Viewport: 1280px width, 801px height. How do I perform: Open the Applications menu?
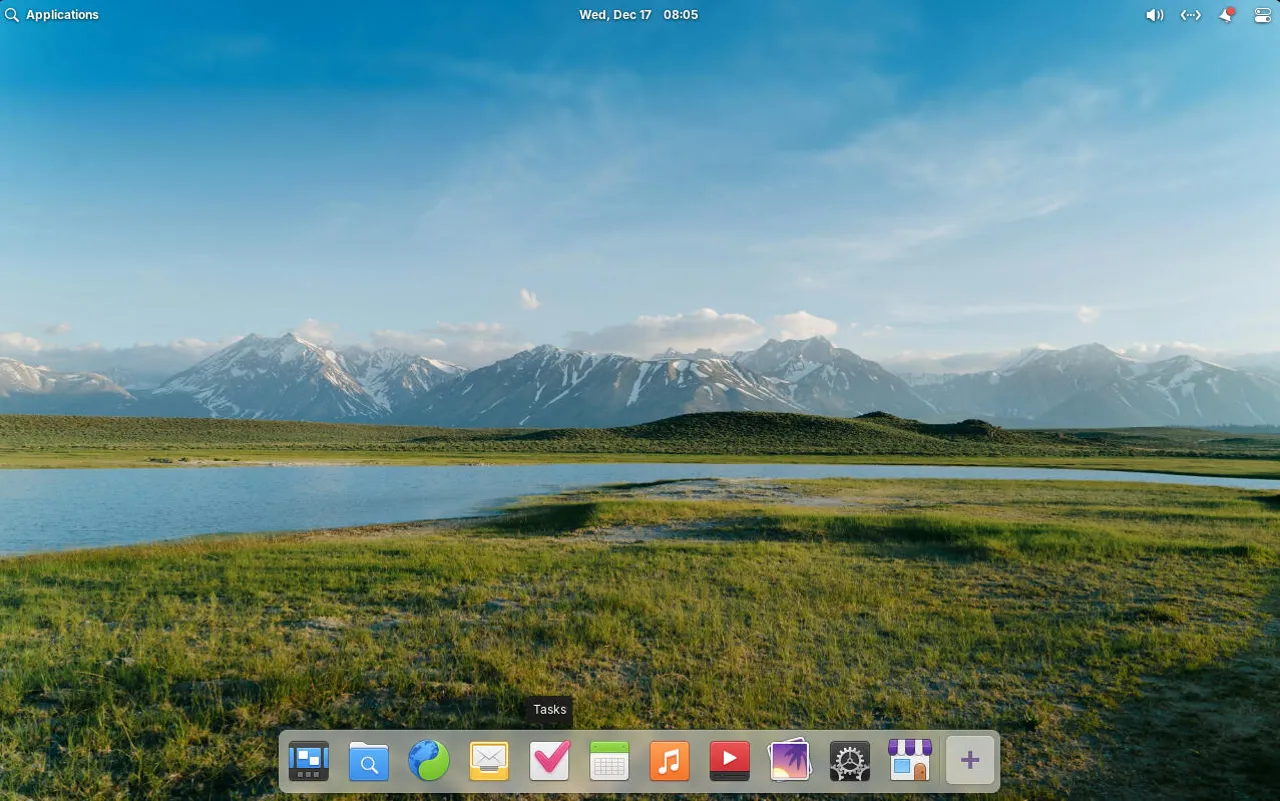(62, 14)
